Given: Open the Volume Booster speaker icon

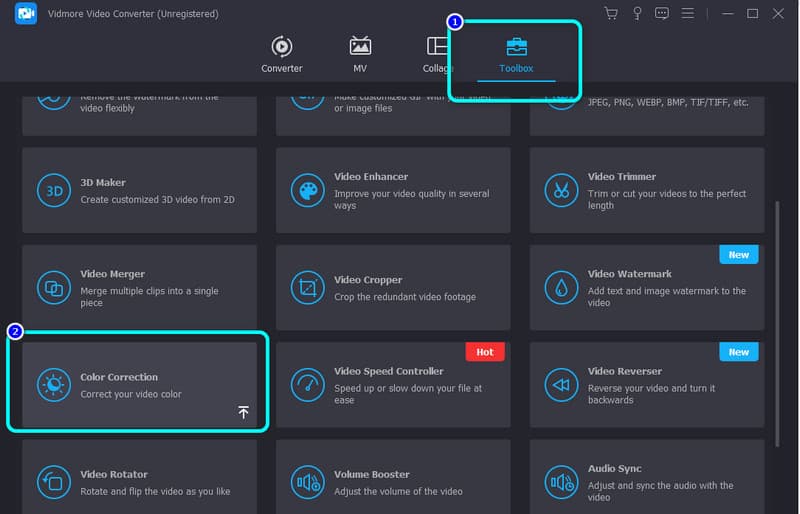Looking at the screenshot, I should click(x=307, y=482).
